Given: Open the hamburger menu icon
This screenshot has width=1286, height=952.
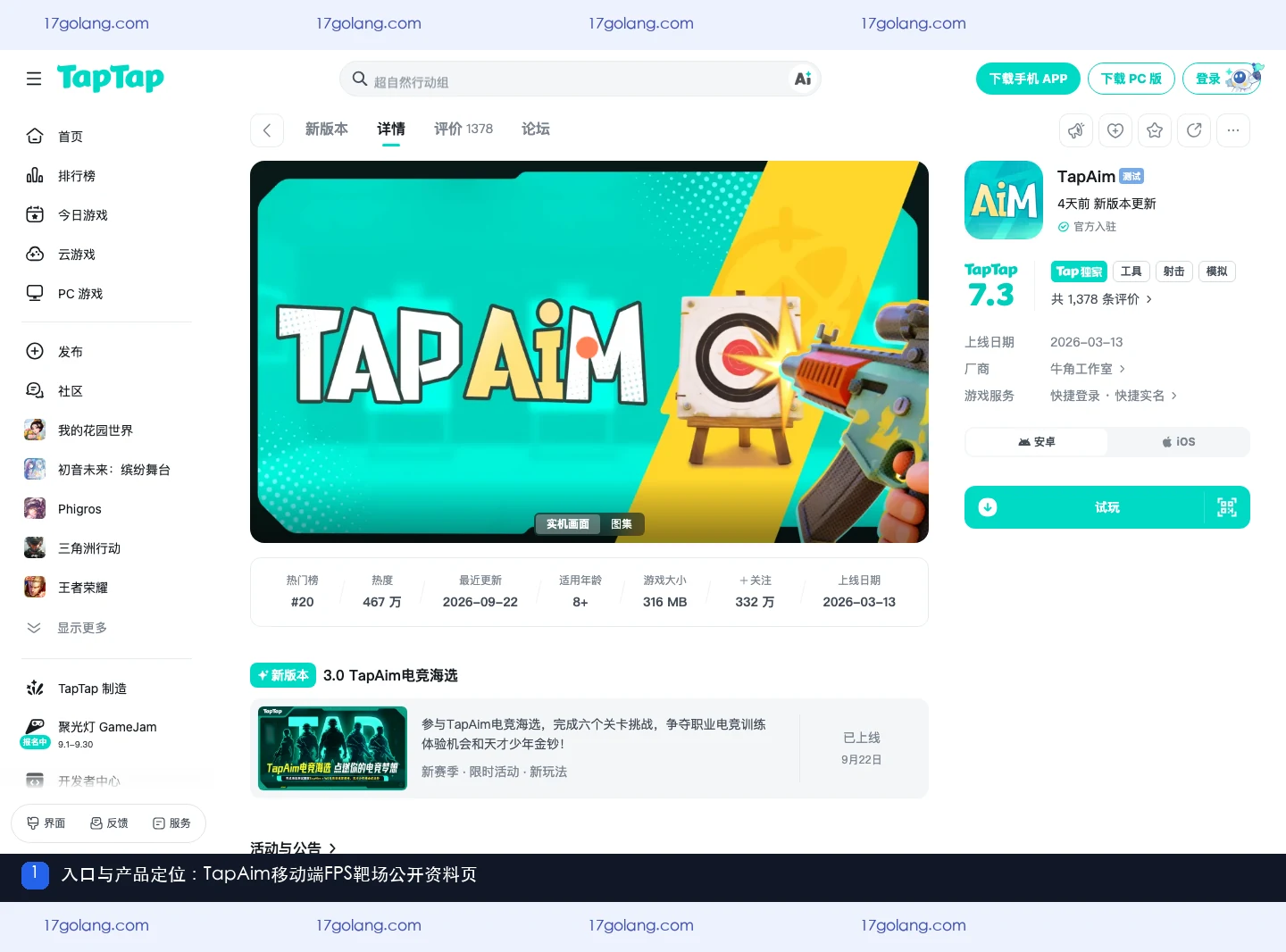Looking at the screenshot, I should 34,79.
